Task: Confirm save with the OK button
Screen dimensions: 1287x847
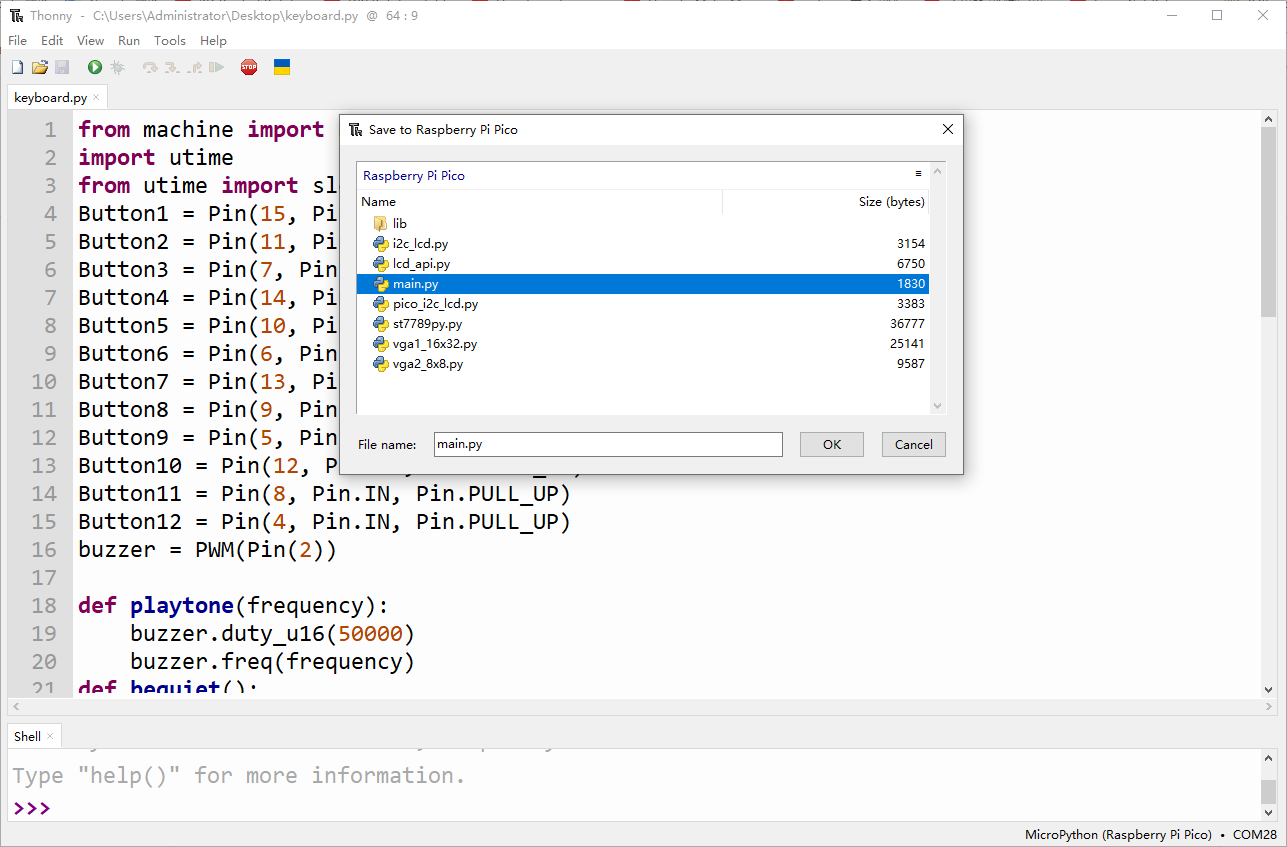Action: (x=832, y=444)
